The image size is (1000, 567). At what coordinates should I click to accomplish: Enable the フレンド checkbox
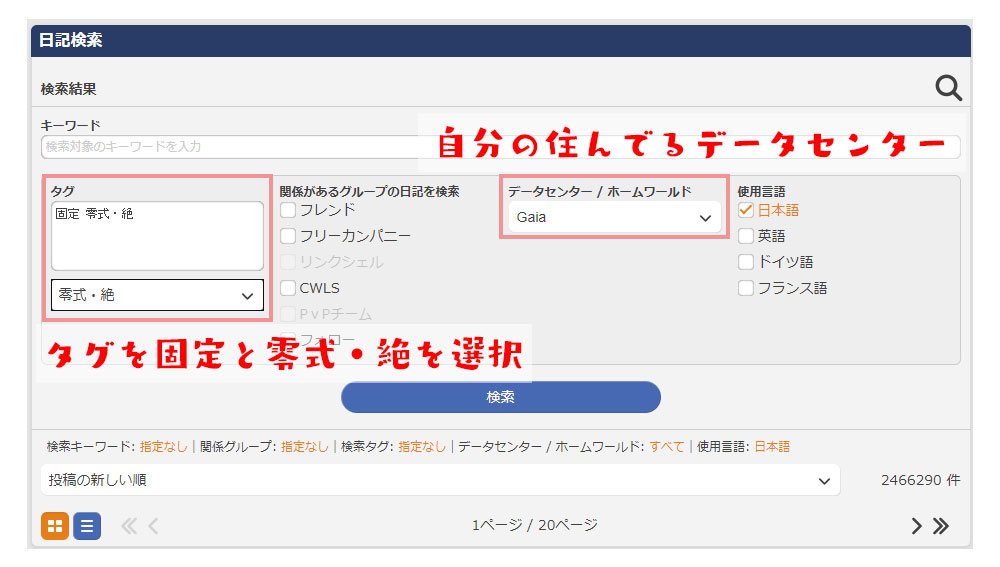tap(289, 210)
